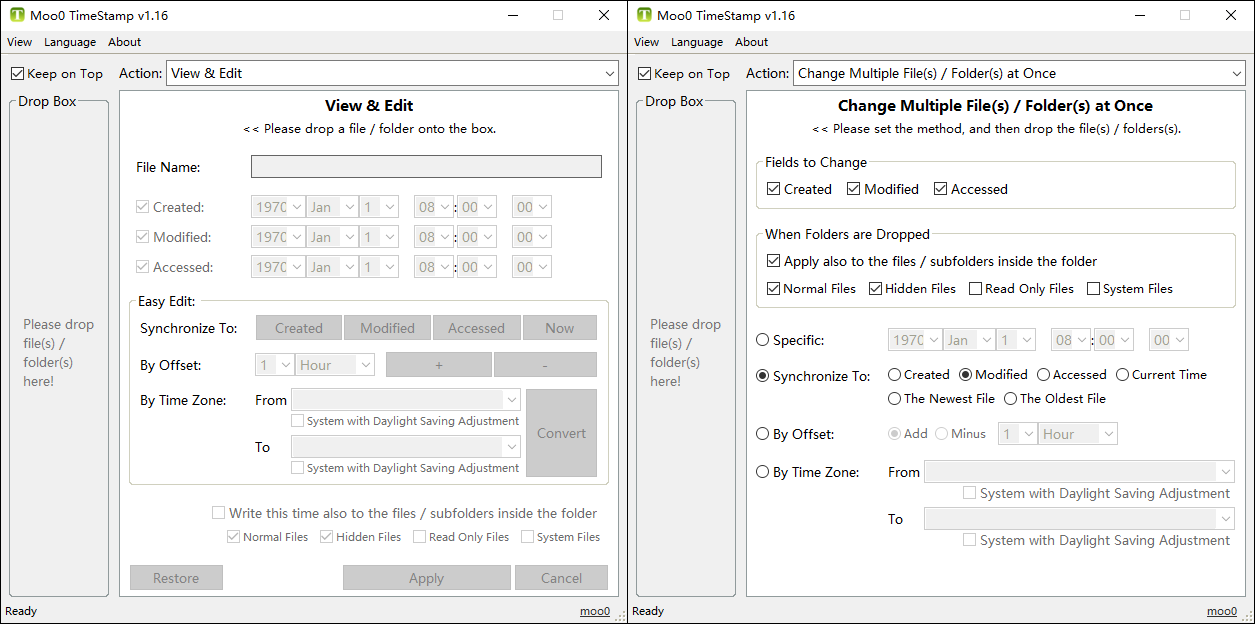Expand the Hour unit dropdown next to By Offset
Viewport: 1255px width, 624px height.
coord(1078,434)
